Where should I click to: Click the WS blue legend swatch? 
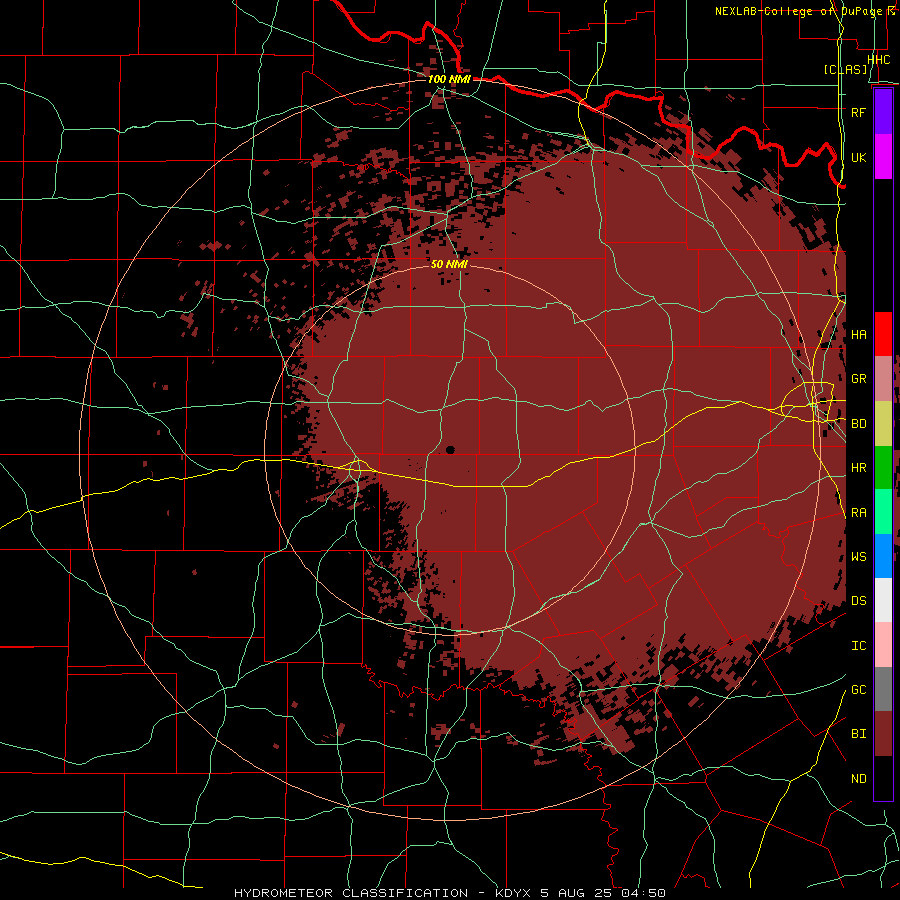883,556
